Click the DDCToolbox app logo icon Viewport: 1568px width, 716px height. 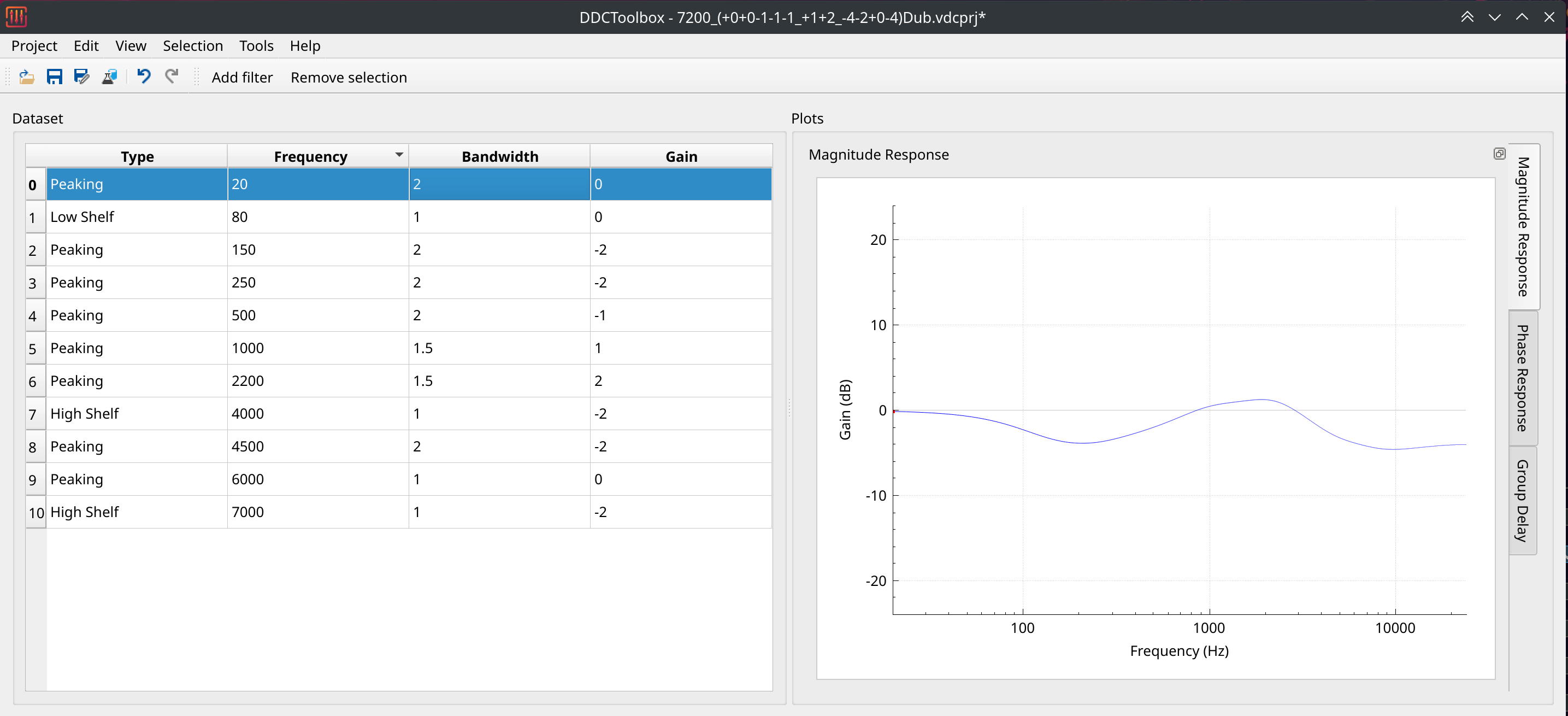(16, 16)
